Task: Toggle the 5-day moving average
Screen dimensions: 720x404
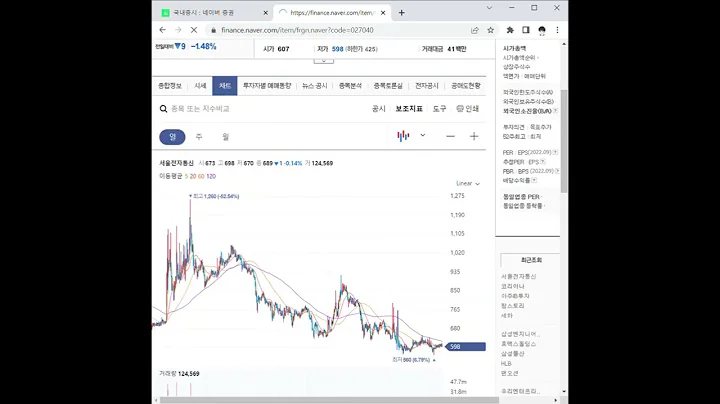Action: point(186,176)
